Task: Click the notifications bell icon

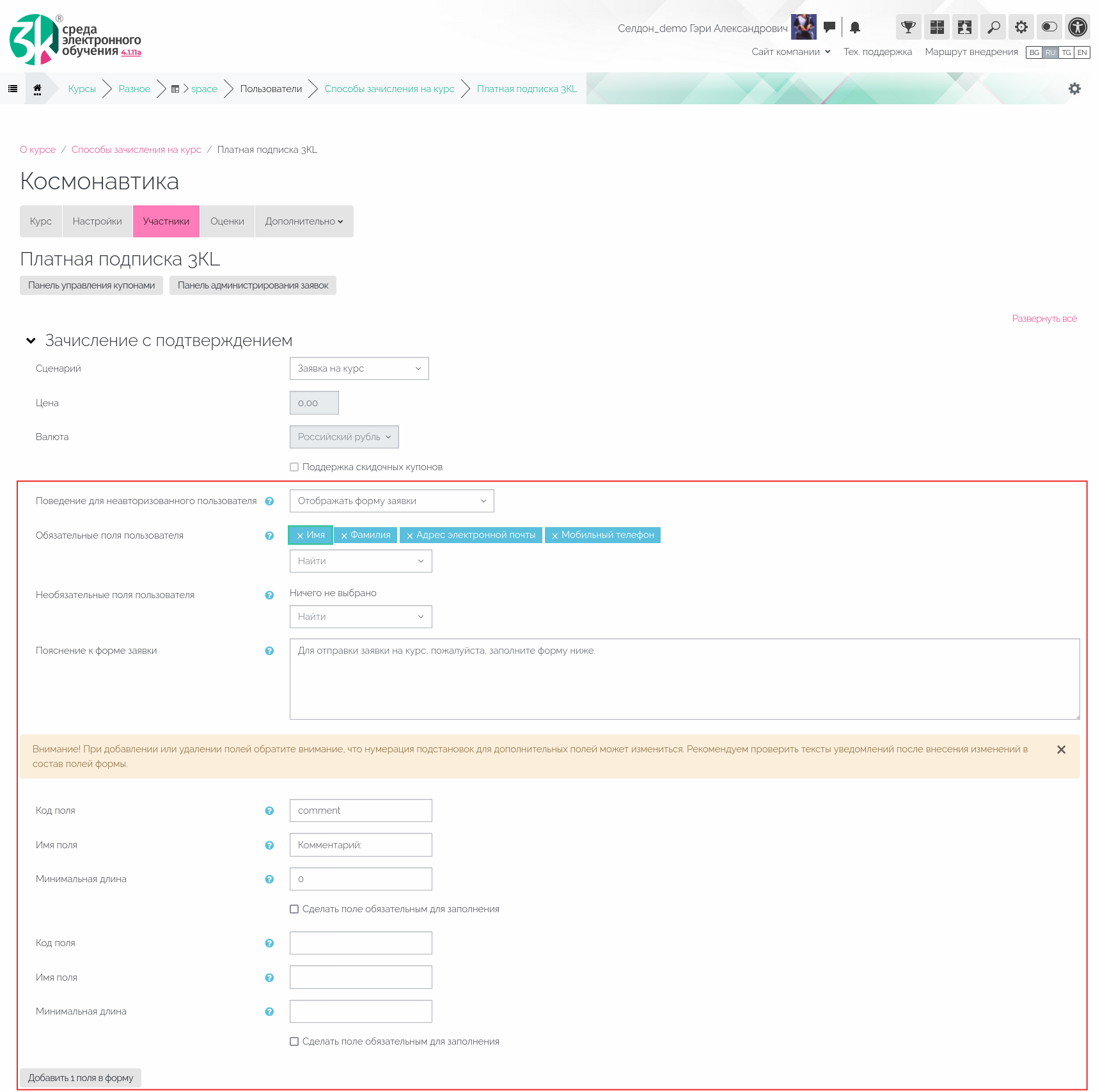Action: (x=855, y=27)
